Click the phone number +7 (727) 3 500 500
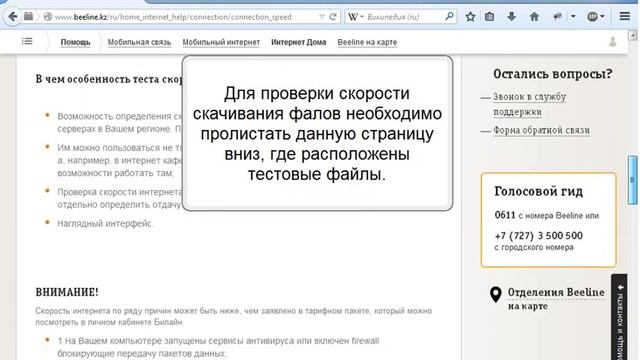Screen dimensions: 640x360 tap(538, 236)
